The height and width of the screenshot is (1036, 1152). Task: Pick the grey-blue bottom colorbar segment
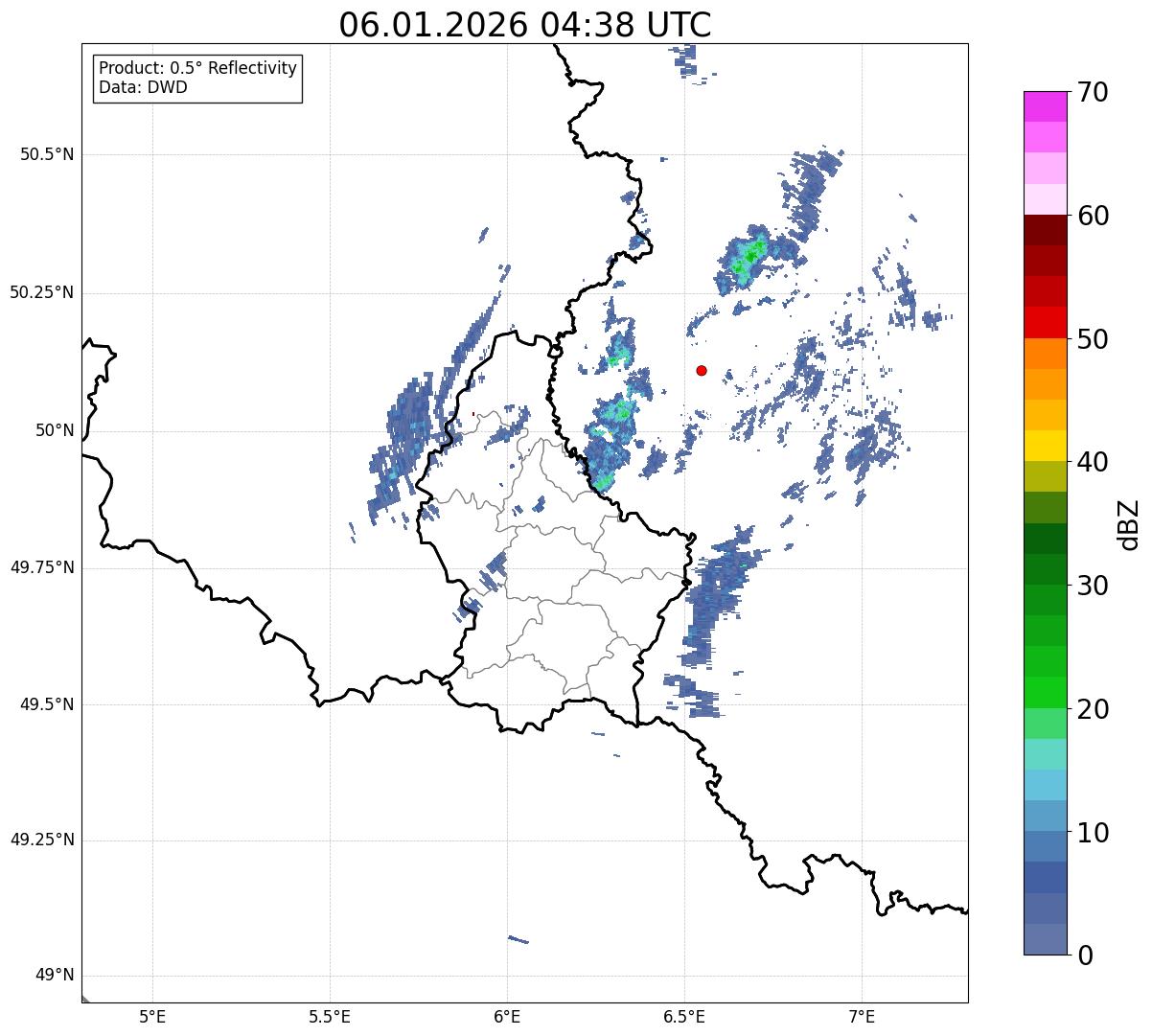(1046, 939)
